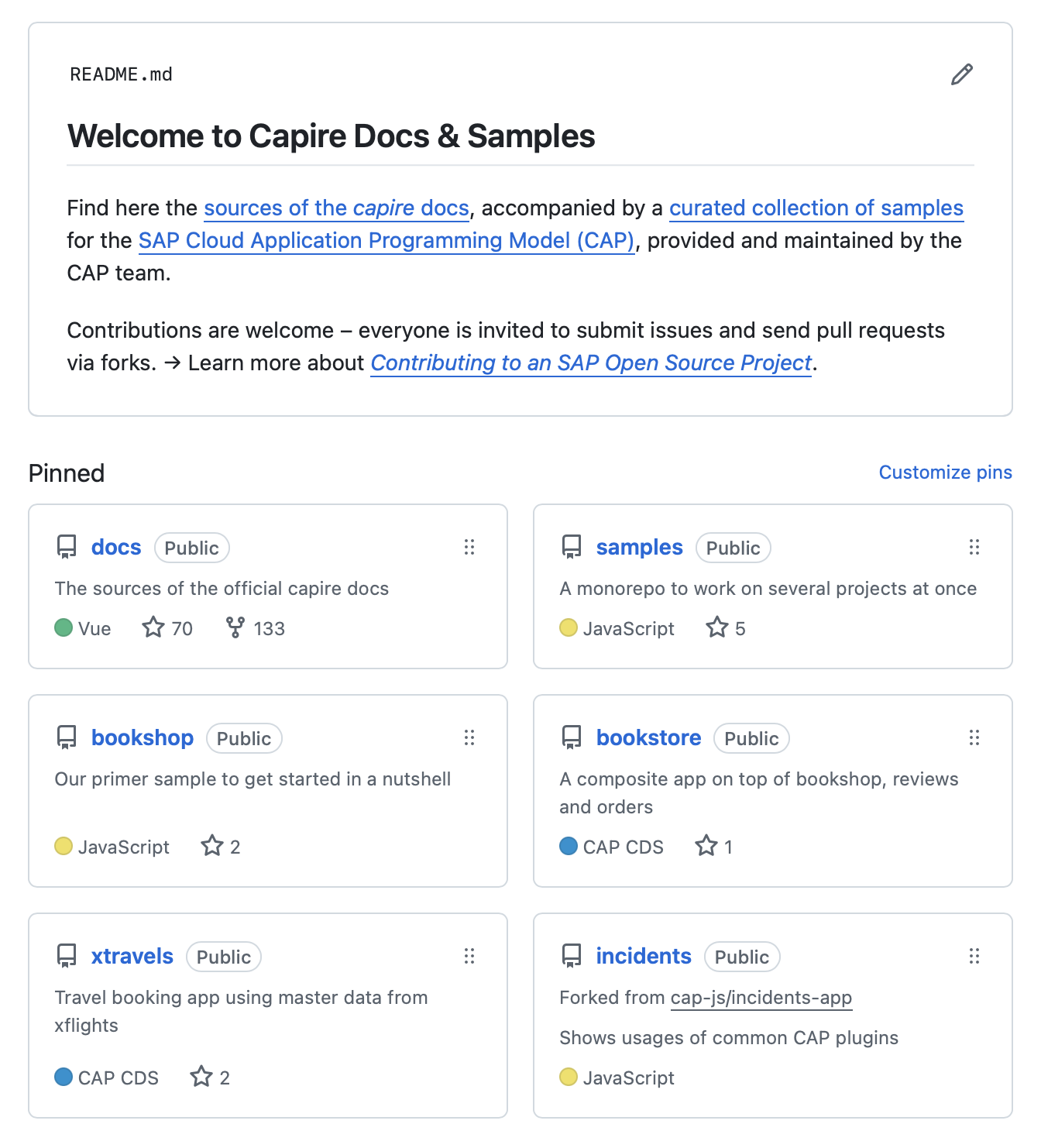The image size is (1041, 1148).
Task: Open the xtravels repository
Action: (x=132, y=956)
